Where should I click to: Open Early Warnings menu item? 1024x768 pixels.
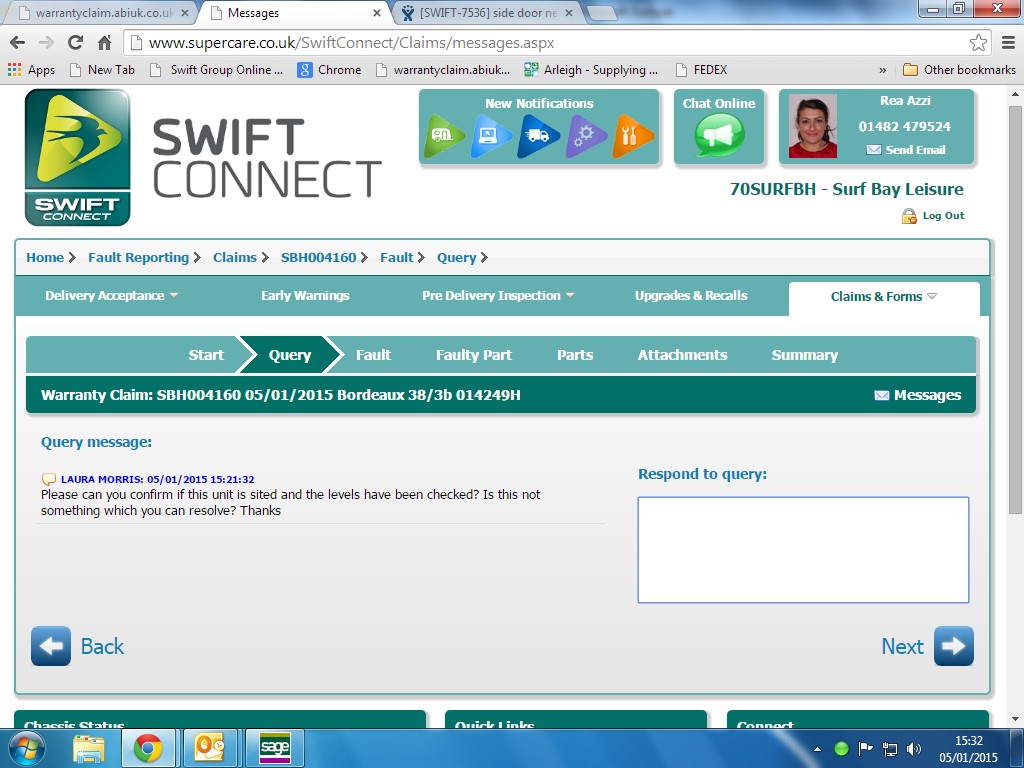coord(305,296)
